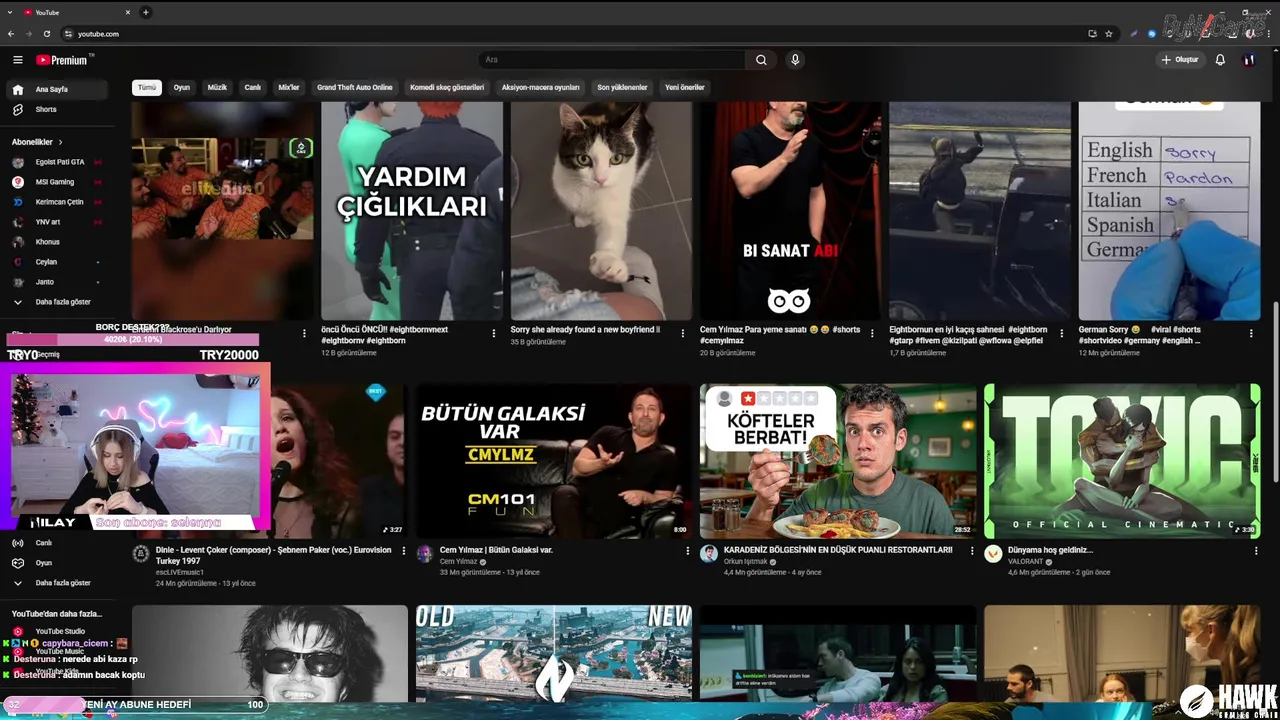Open Orkun Işıtmak channel avatar

(x=709, y=554)
